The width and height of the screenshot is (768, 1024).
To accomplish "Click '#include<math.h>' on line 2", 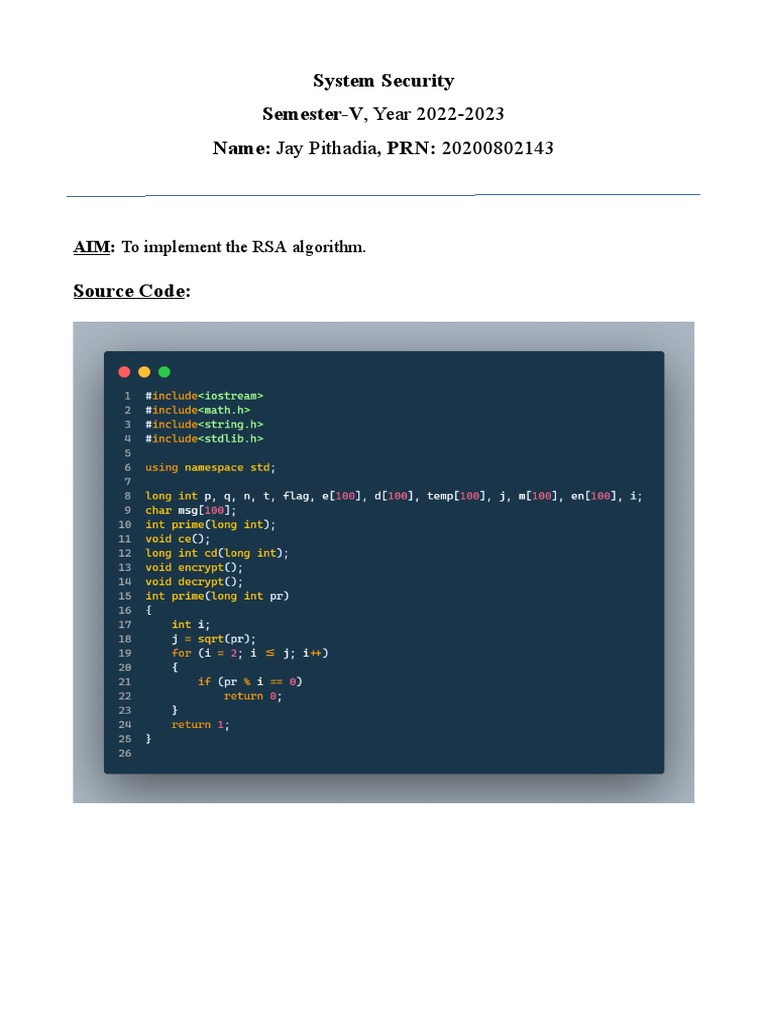I will point(197,410).
